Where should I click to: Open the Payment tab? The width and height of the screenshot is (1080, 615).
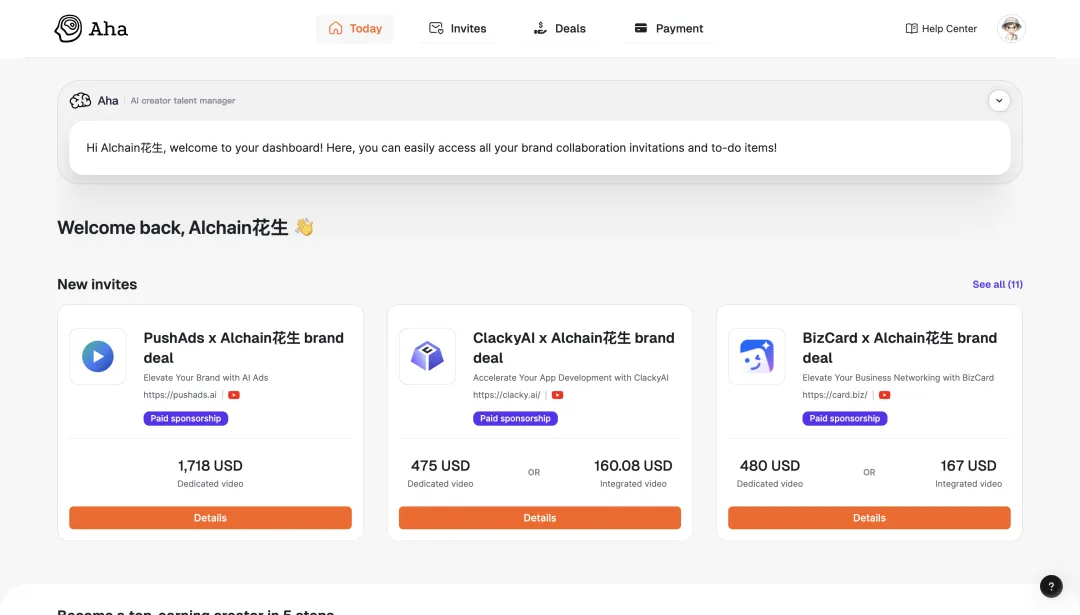(x=669, y=29)
